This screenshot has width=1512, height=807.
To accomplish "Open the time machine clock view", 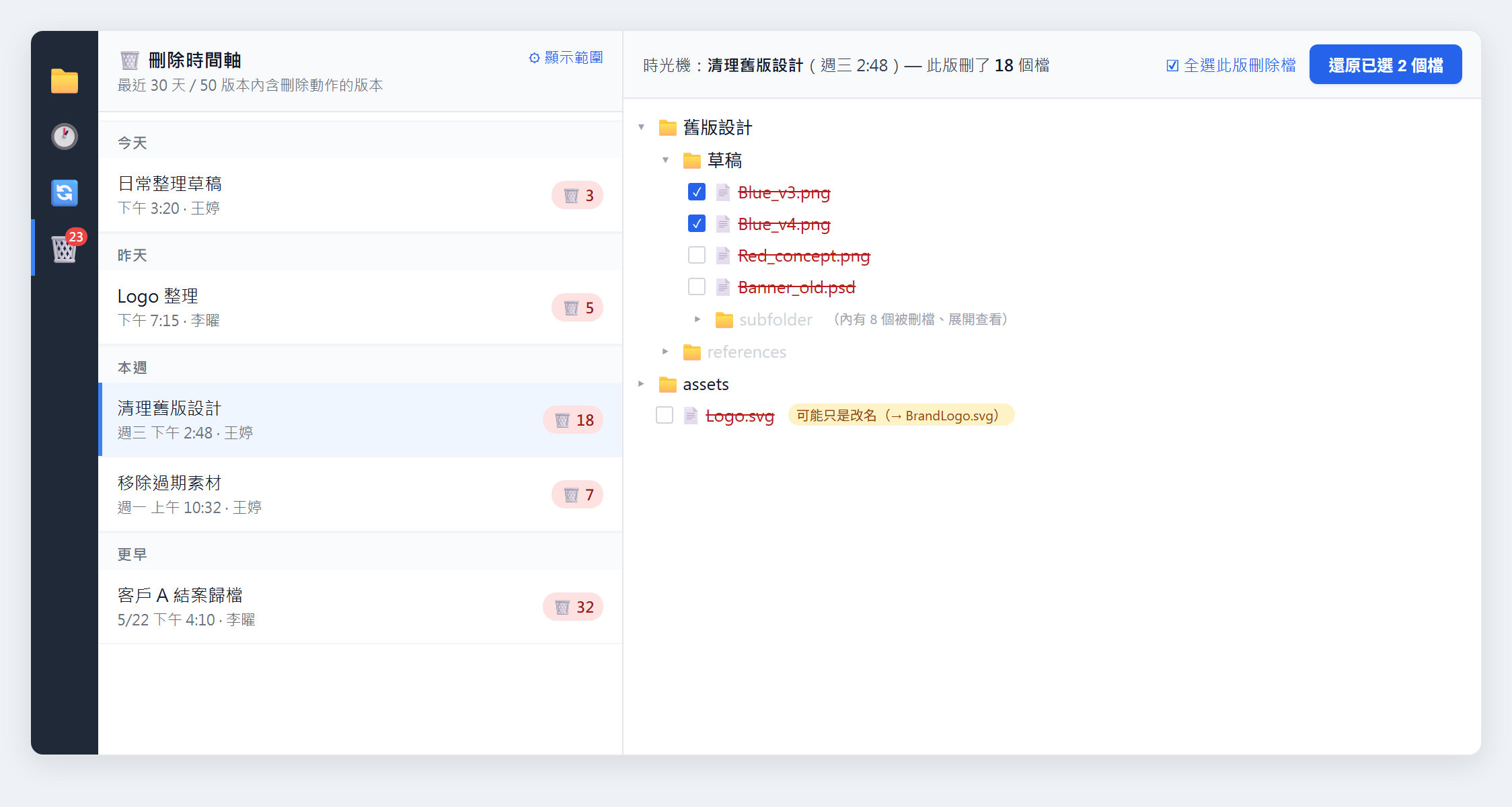I will click(65, 137).
